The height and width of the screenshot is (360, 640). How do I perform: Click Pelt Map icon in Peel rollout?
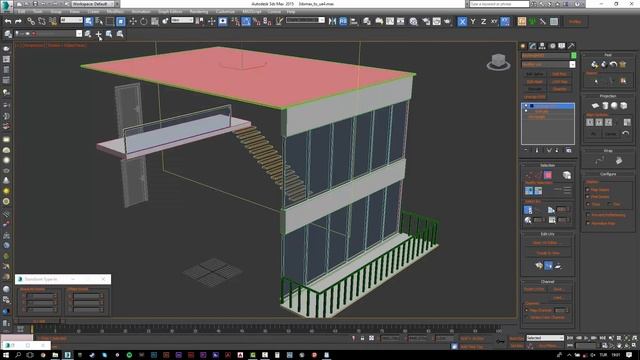coord(622,64)
